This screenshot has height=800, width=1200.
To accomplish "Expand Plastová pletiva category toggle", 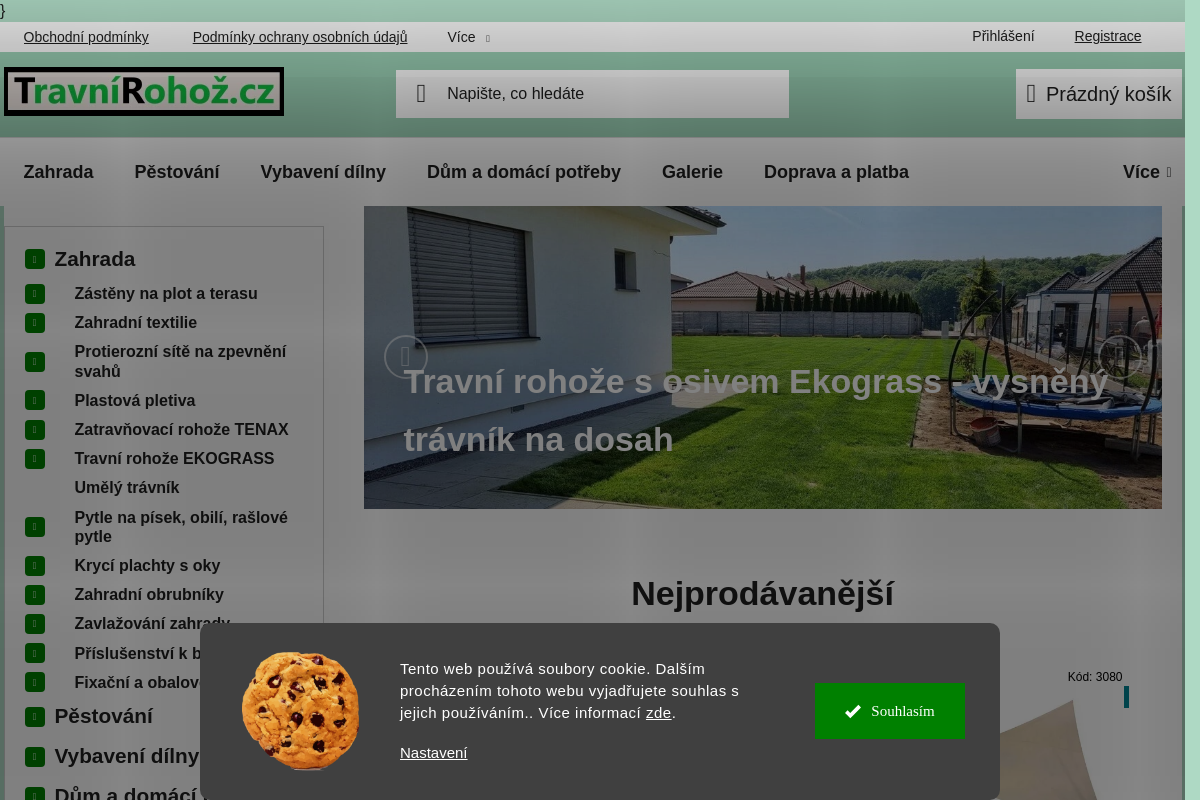I will pyautogui.click(x=35, y=401).
